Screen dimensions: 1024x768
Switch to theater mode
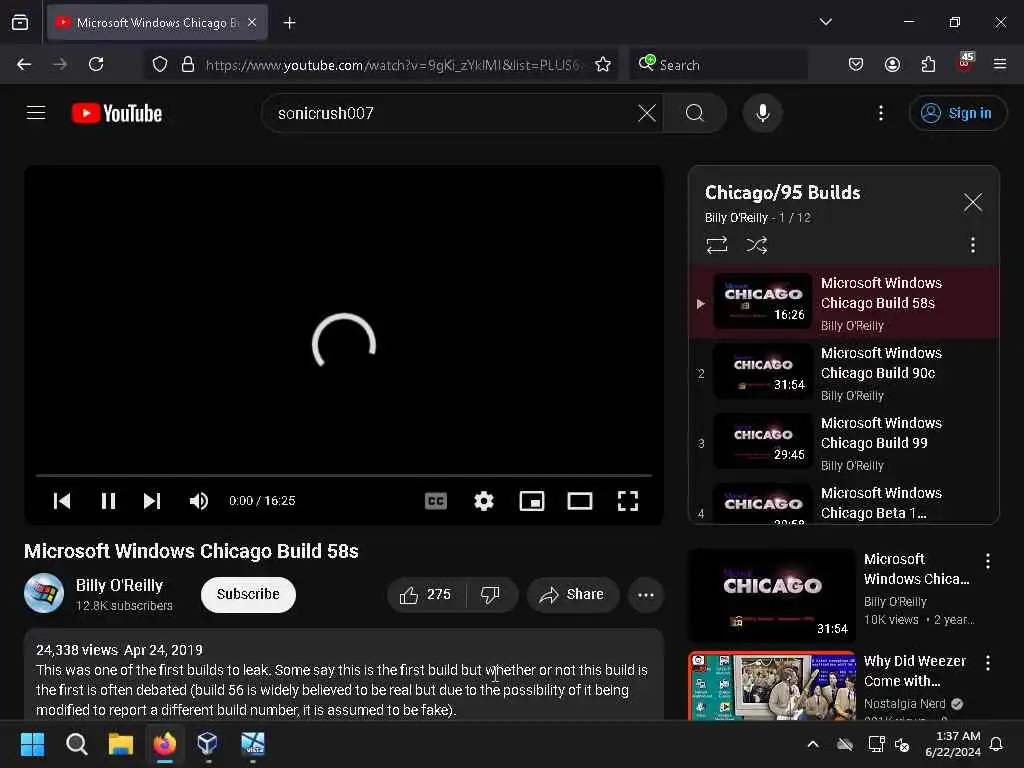coord(580,501)
